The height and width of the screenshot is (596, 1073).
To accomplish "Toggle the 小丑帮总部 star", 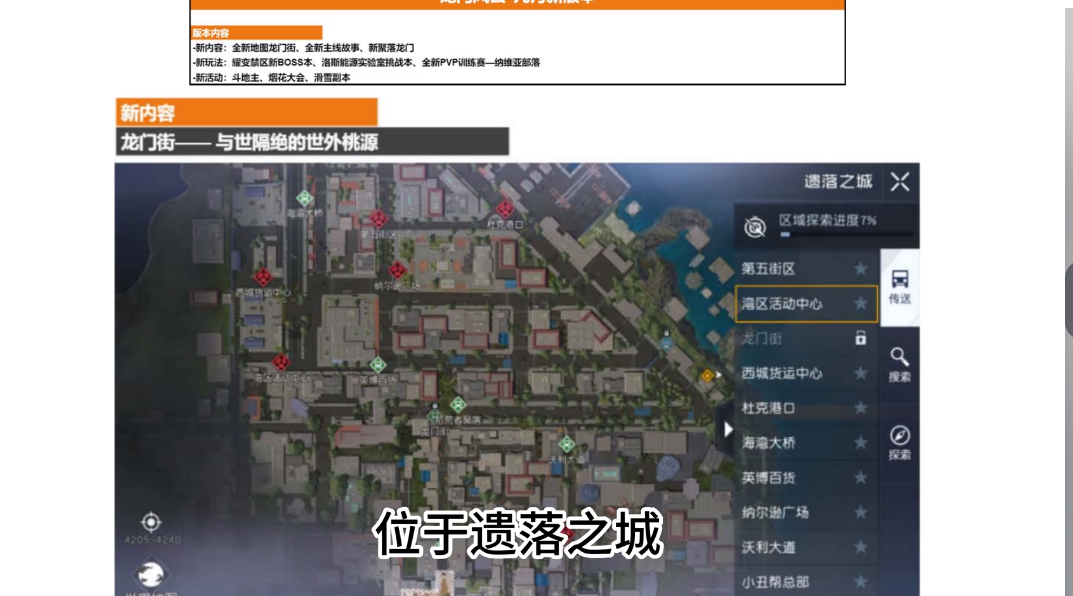I will coord(861,582).
